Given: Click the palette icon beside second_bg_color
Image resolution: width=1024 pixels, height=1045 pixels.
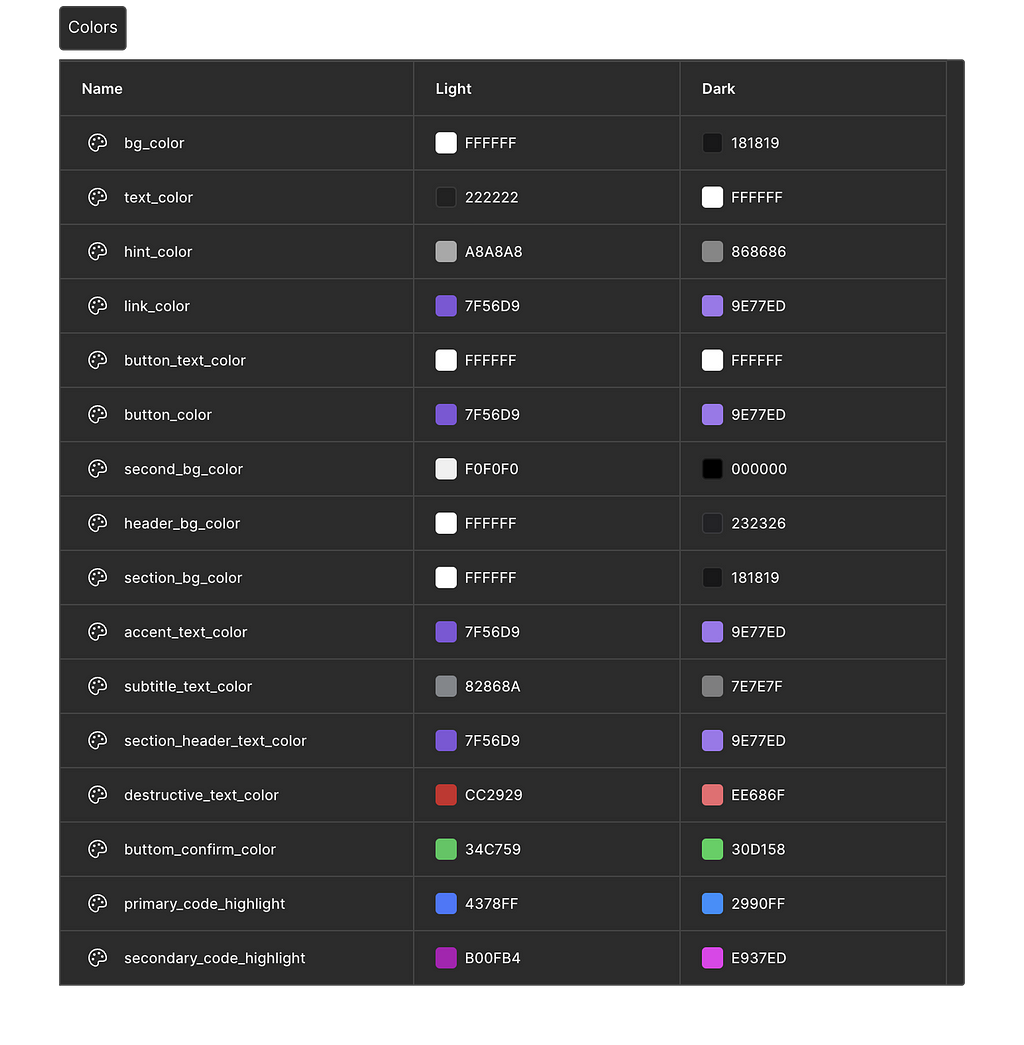Looking at the screenshot, I should (x=97, y=469).
